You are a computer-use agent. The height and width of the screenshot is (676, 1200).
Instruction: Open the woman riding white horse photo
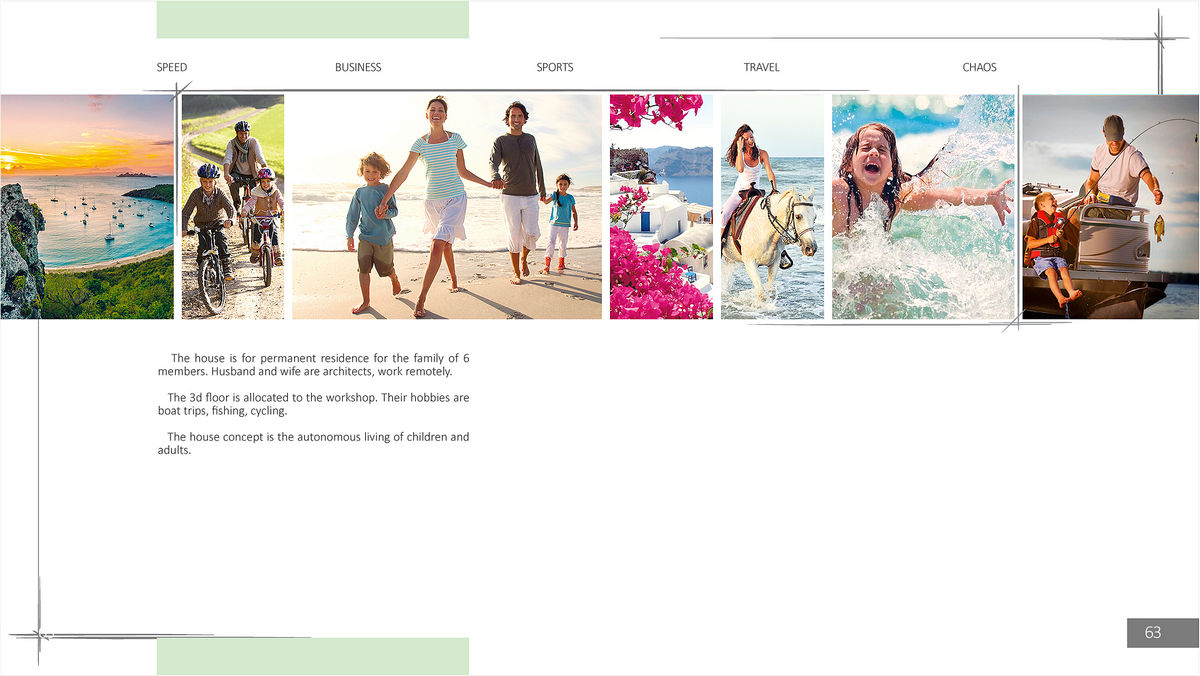click(x=772, y=207)
